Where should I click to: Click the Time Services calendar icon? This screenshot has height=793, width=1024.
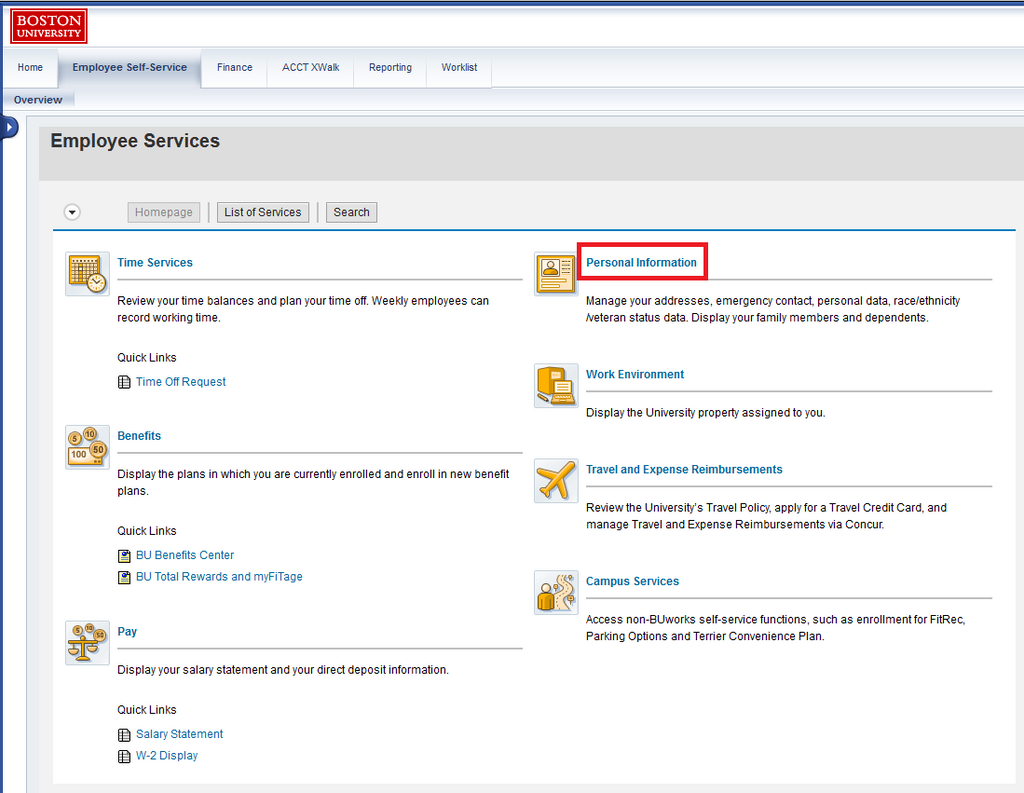(x=87, y=274)
